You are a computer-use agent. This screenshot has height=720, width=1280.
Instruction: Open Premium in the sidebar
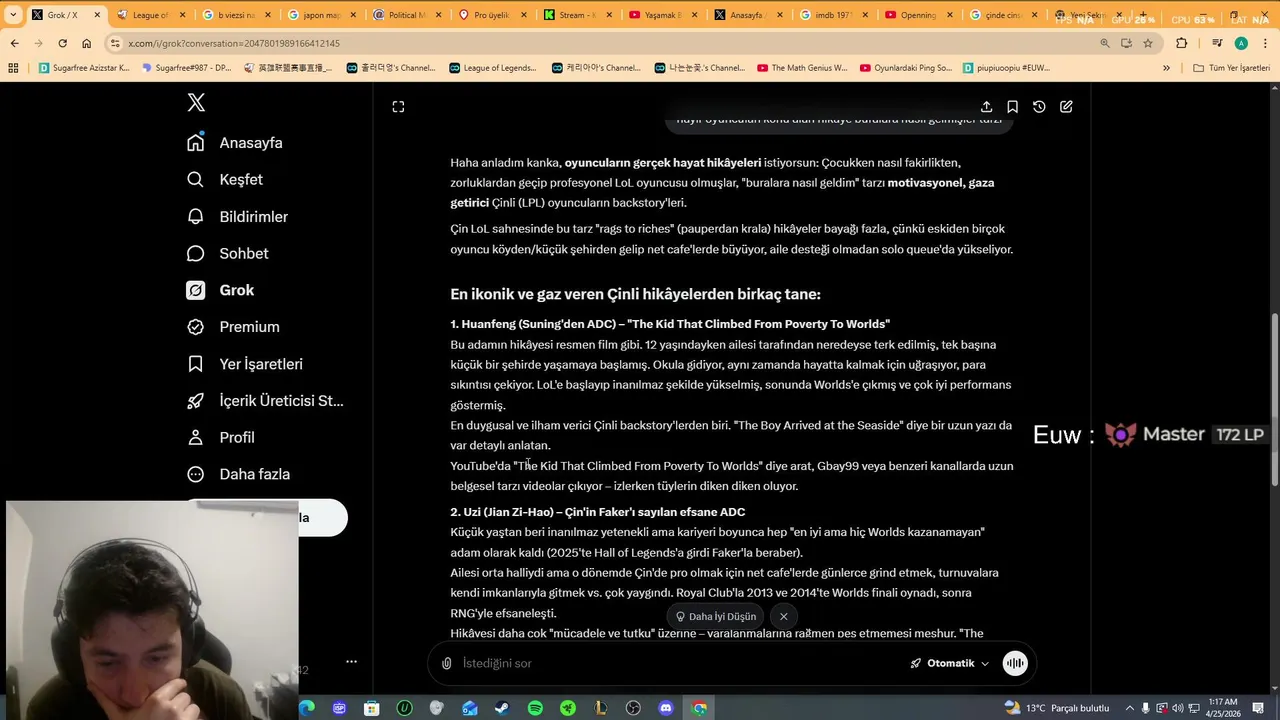pyautogui.click(x=233, y=327)
